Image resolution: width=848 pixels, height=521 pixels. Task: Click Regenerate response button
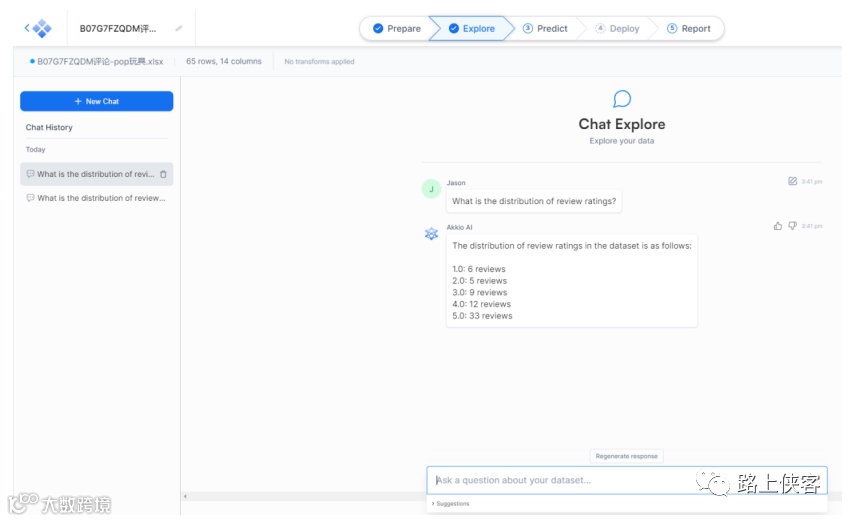(626, 456)
